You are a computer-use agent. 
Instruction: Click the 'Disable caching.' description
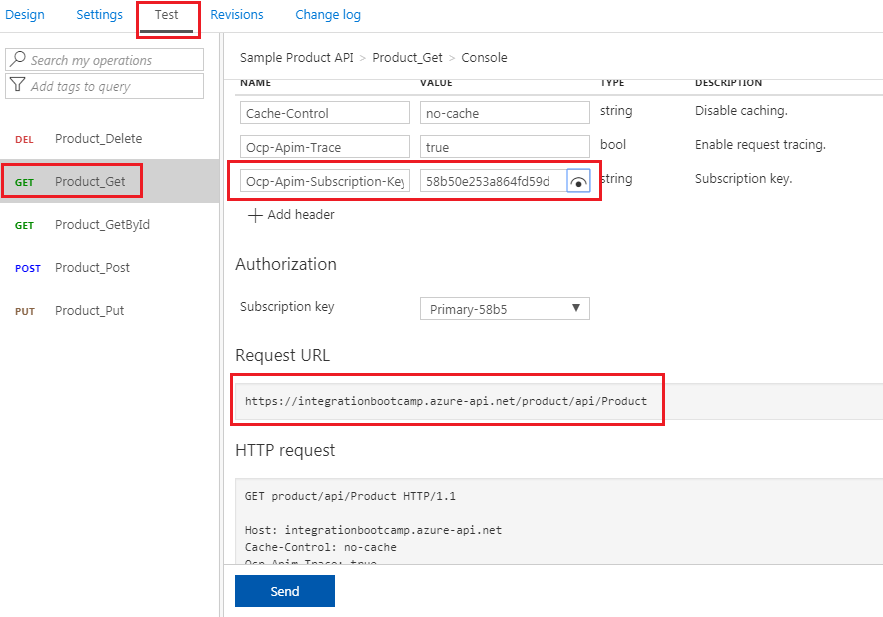tap(741, 110)
